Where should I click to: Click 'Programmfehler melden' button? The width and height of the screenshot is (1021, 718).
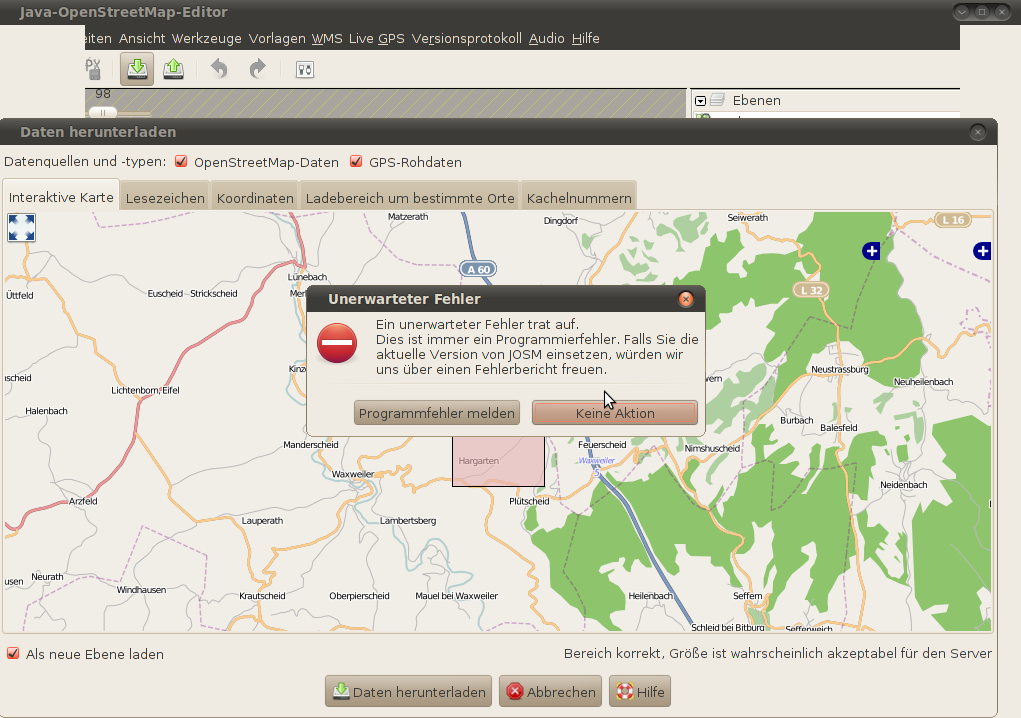tap(437, 413)
